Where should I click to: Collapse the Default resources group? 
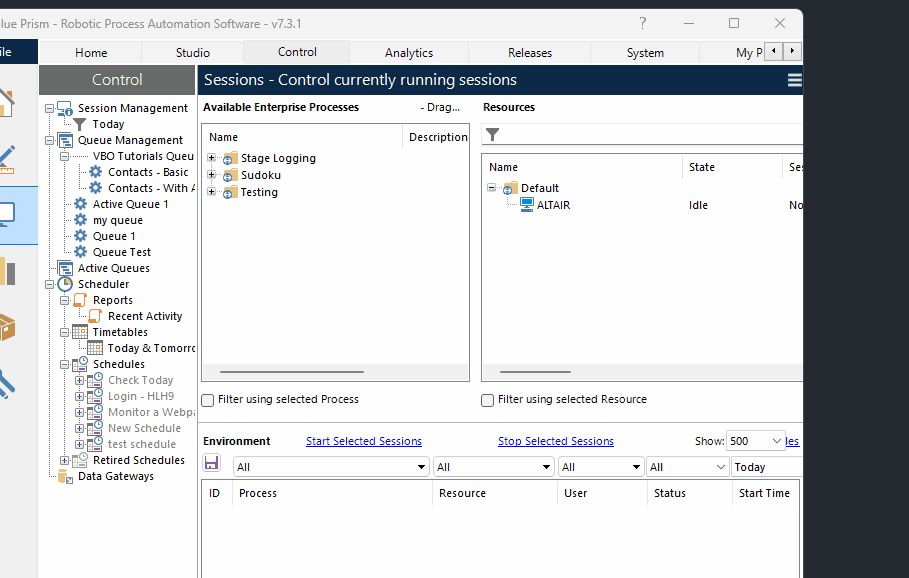[x=492, y=188]
